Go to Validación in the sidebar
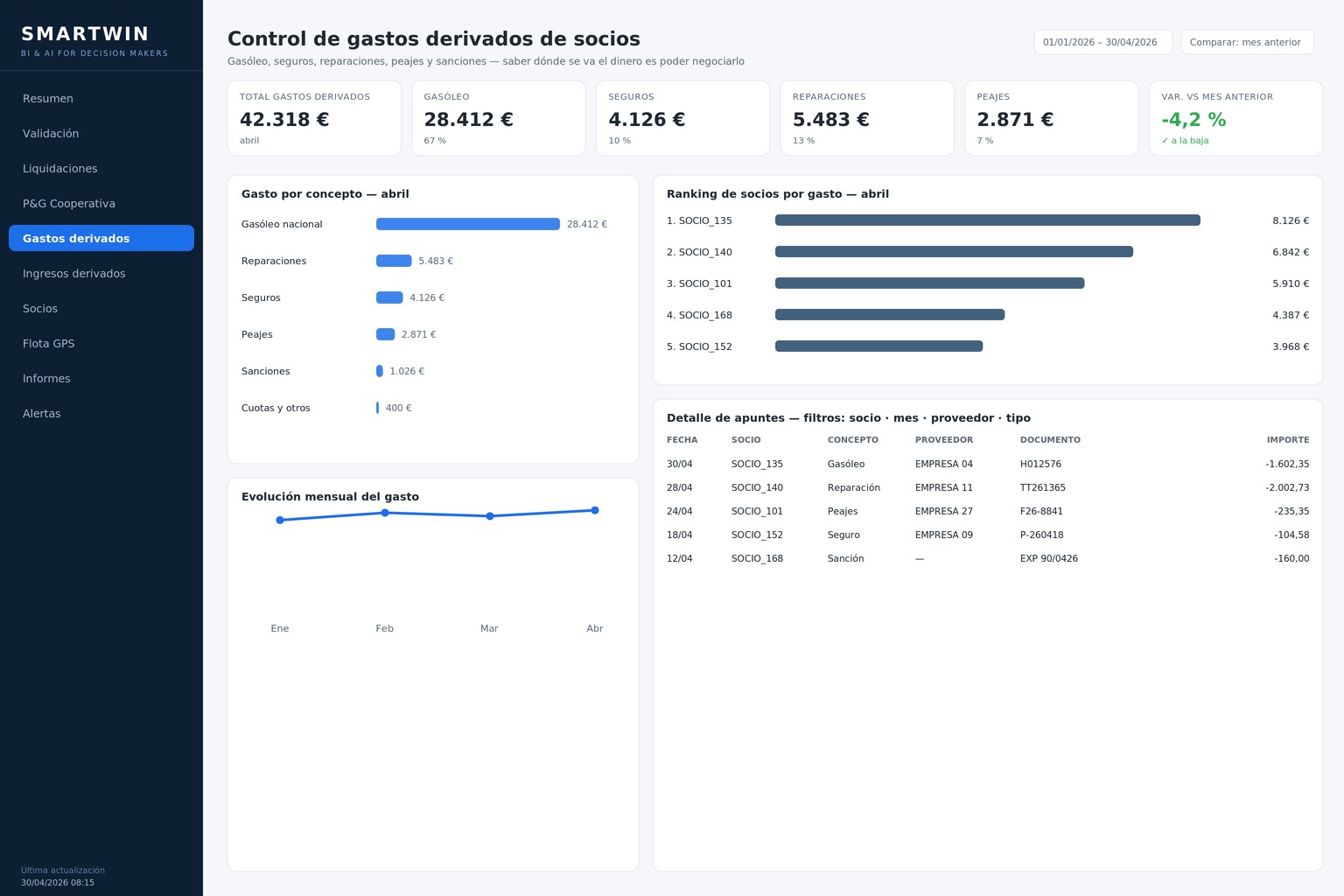Screen dimensions: 1344x896 (101, 133)
